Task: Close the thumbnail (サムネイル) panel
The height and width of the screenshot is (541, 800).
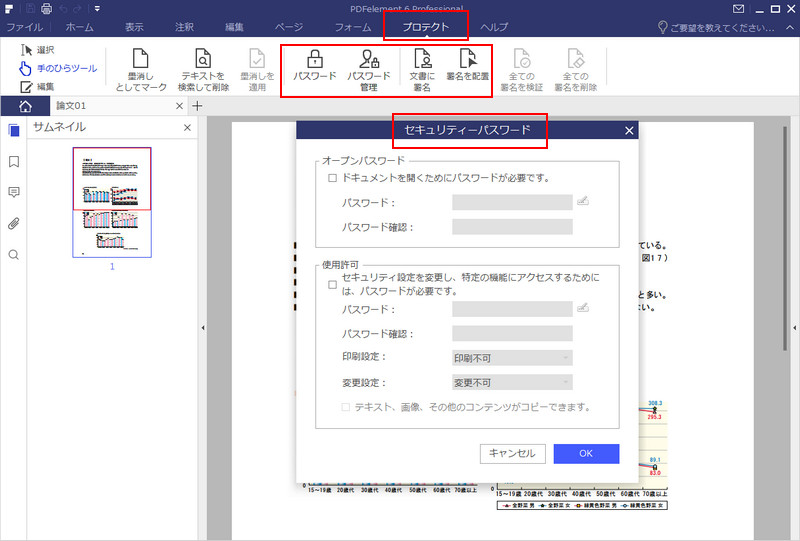Action: [187, 128]
